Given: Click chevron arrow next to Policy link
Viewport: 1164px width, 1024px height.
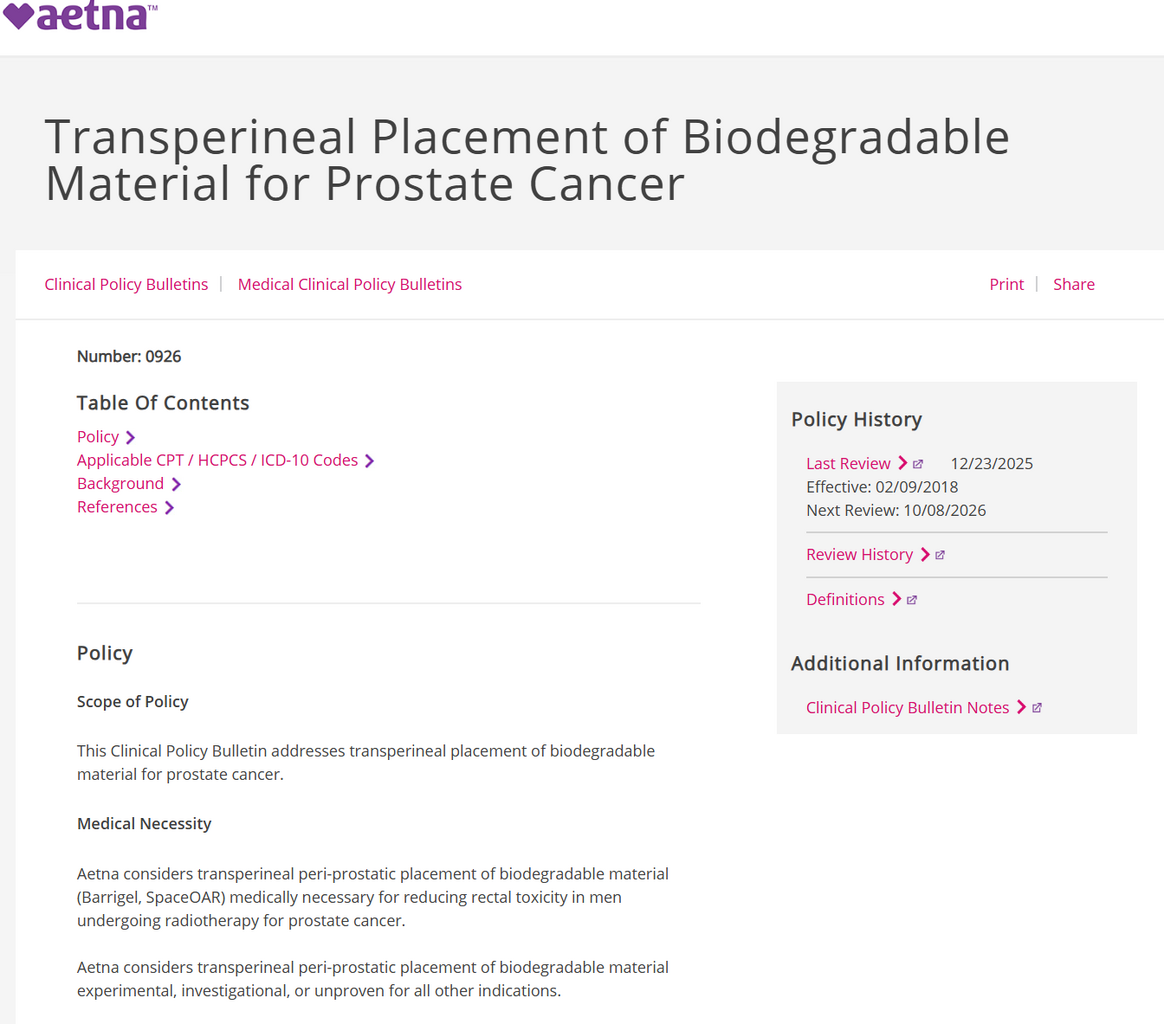Looking at the screenshot, I should (130, 437).
